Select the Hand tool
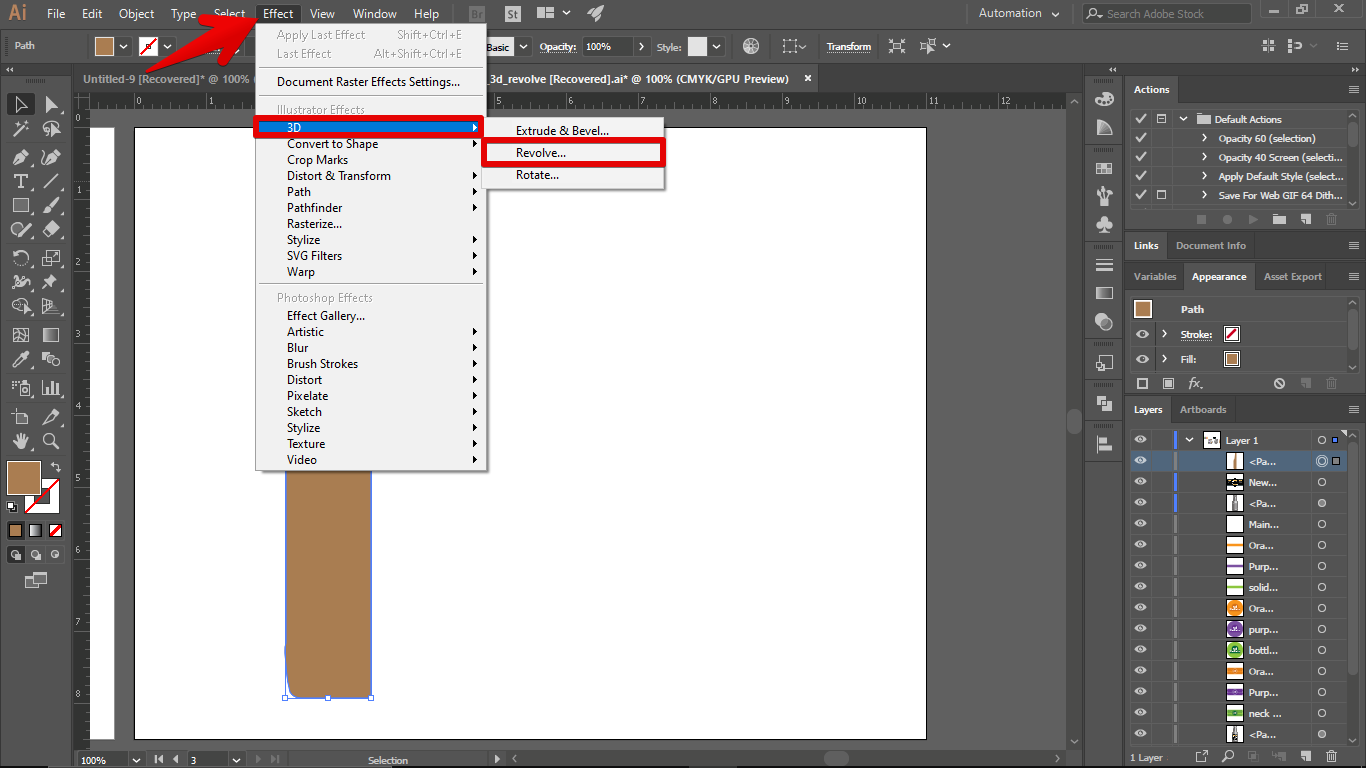 20,441
